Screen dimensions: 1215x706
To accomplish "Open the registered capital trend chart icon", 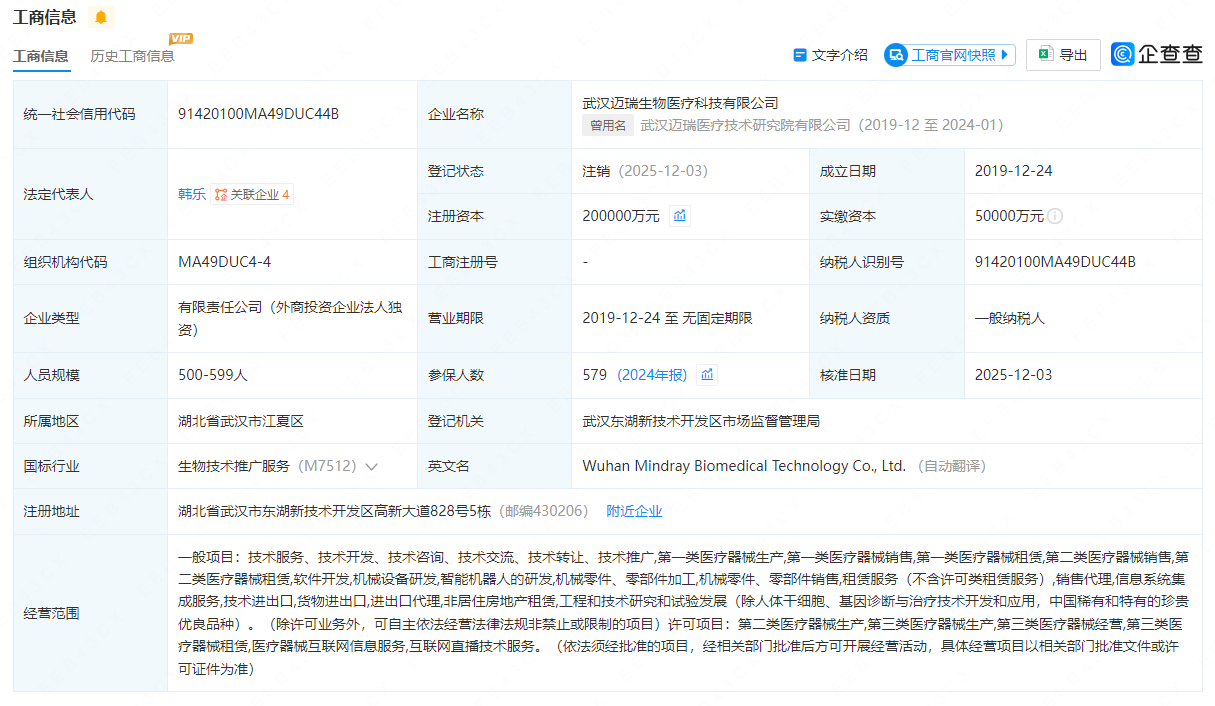I will [679, 215].
